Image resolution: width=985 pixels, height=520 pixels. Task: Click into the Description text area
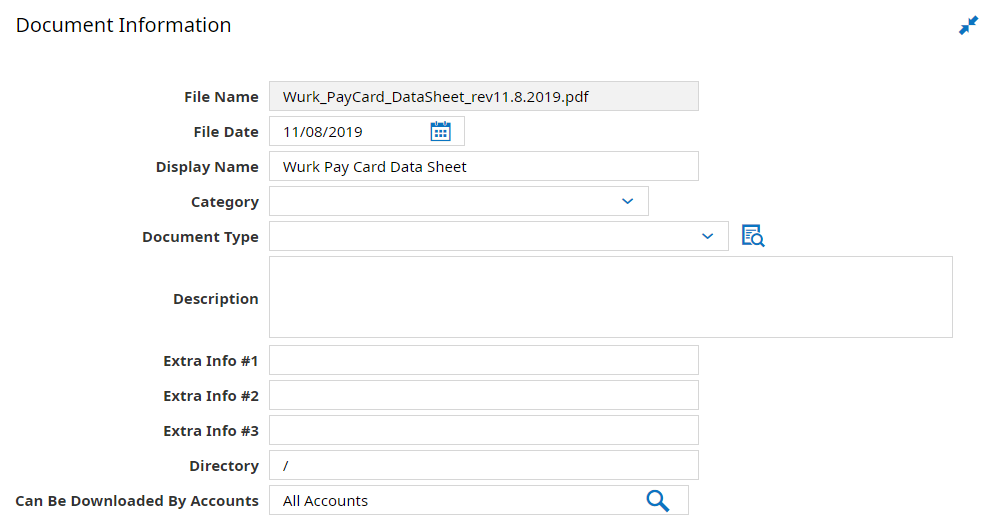pos(611,297)
